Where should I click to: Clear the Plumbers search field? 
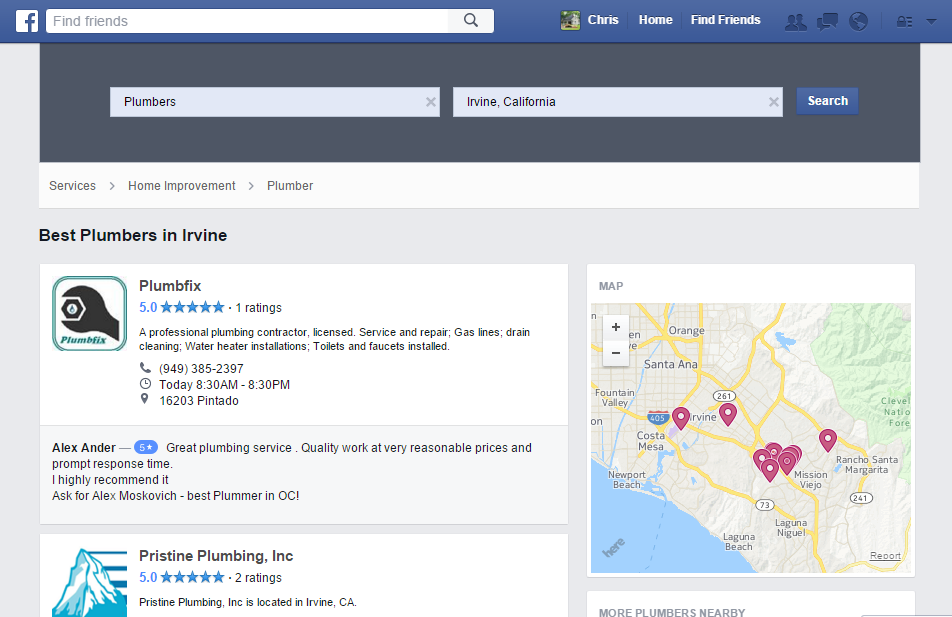430,102
